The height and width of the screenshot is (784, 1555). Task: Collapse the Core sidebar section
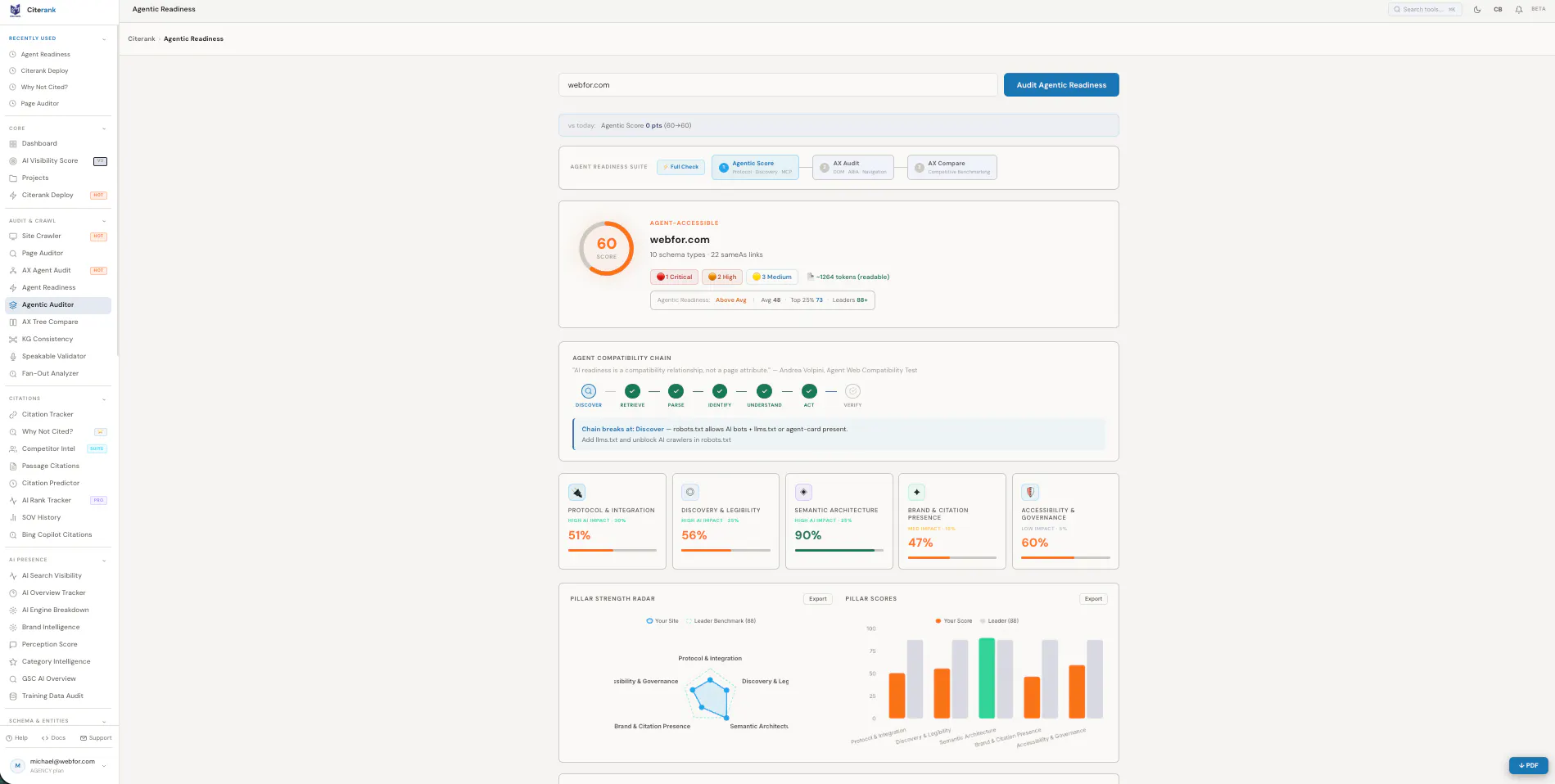point(104,129)
